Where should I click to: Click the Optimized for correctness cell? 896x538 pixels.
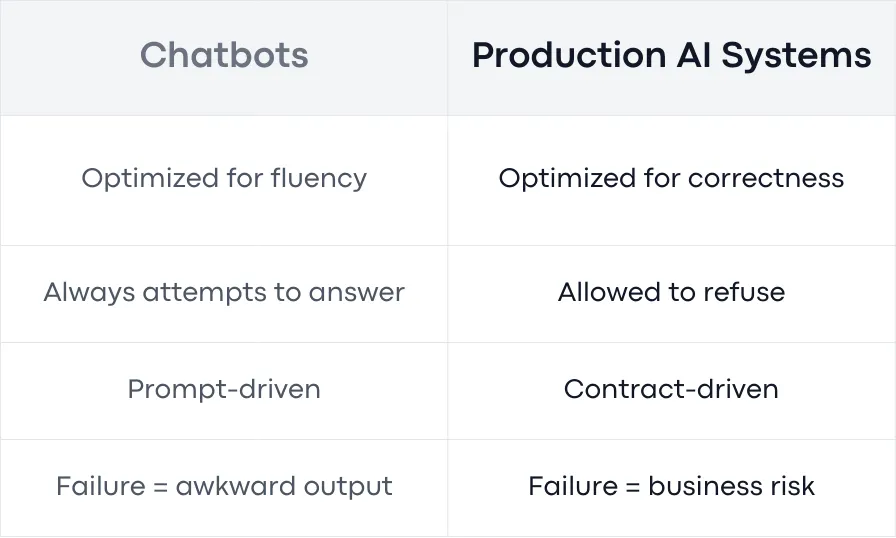click(671, 178)
